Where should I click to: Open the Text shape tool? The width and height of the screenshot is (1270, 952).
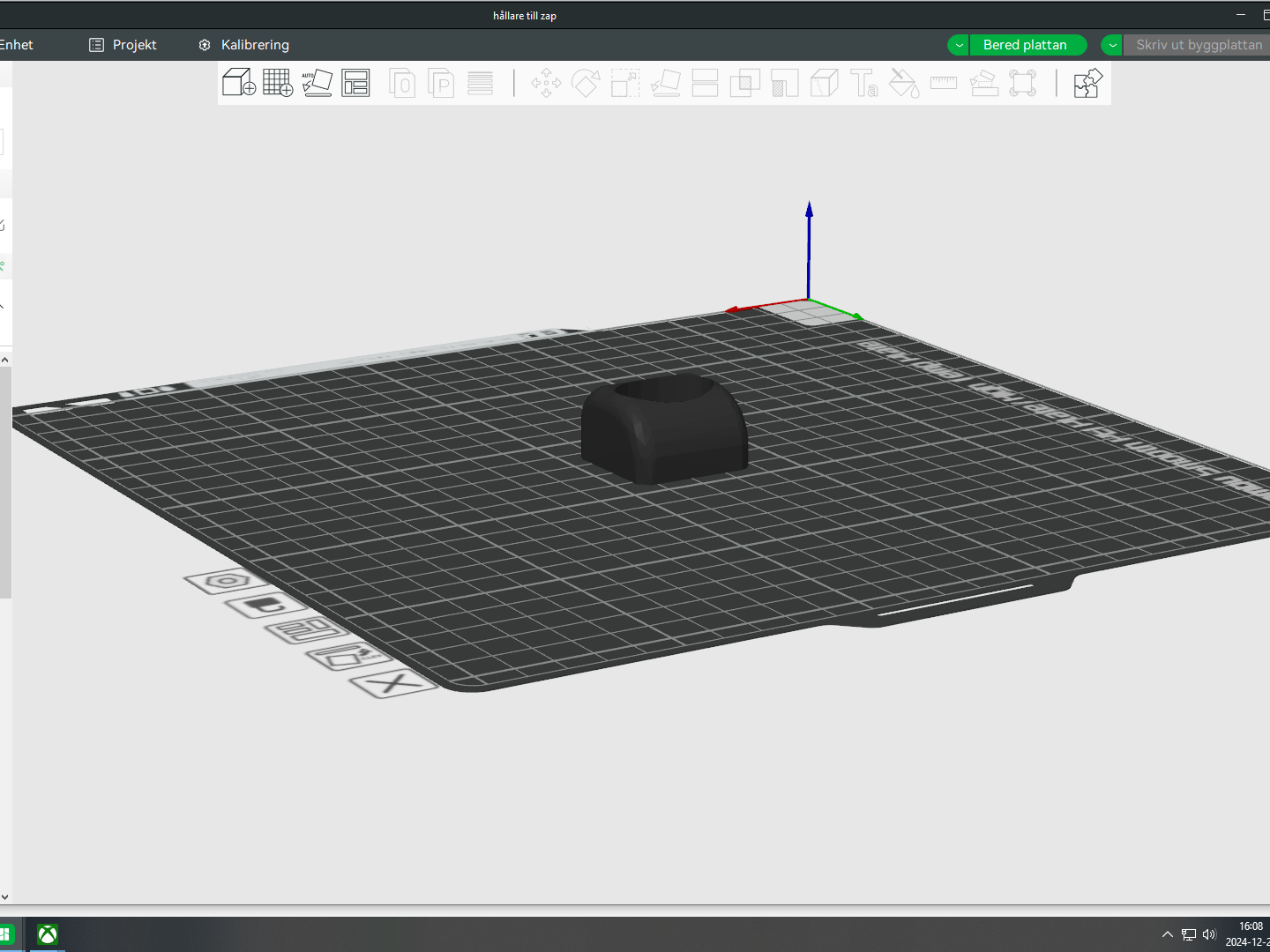863,83
